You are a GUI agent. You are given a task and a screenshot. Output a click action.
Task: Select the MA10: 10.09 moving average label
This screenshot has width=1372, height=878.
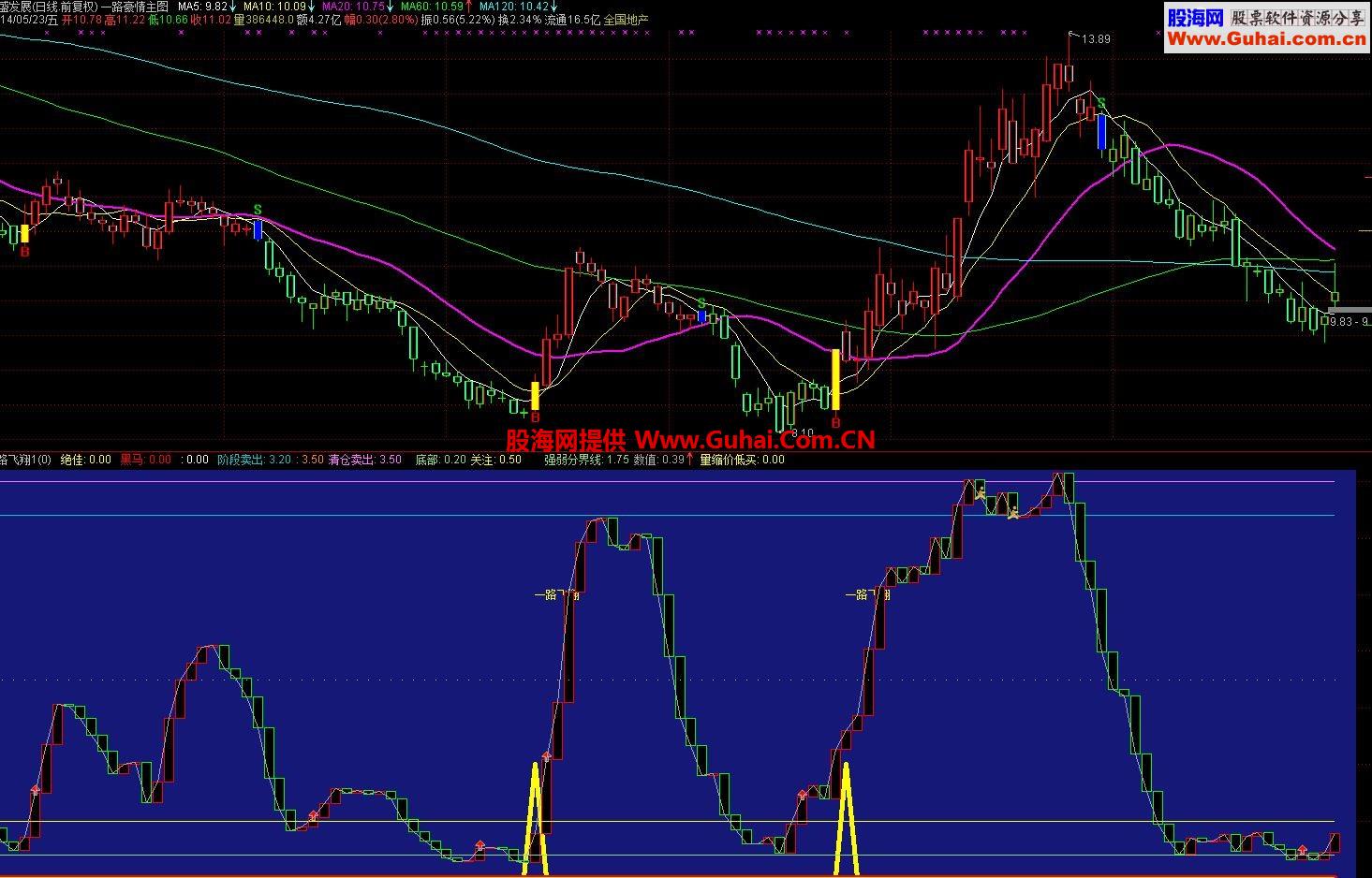pyautogui.click(x=274, y=7)
